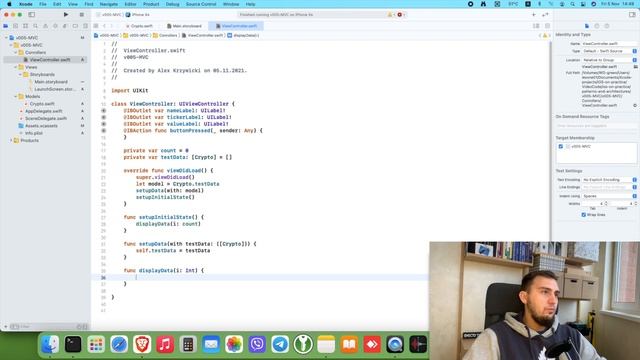Click tickerLabel outlet connection circle in gutter

(x=104, y=117)
